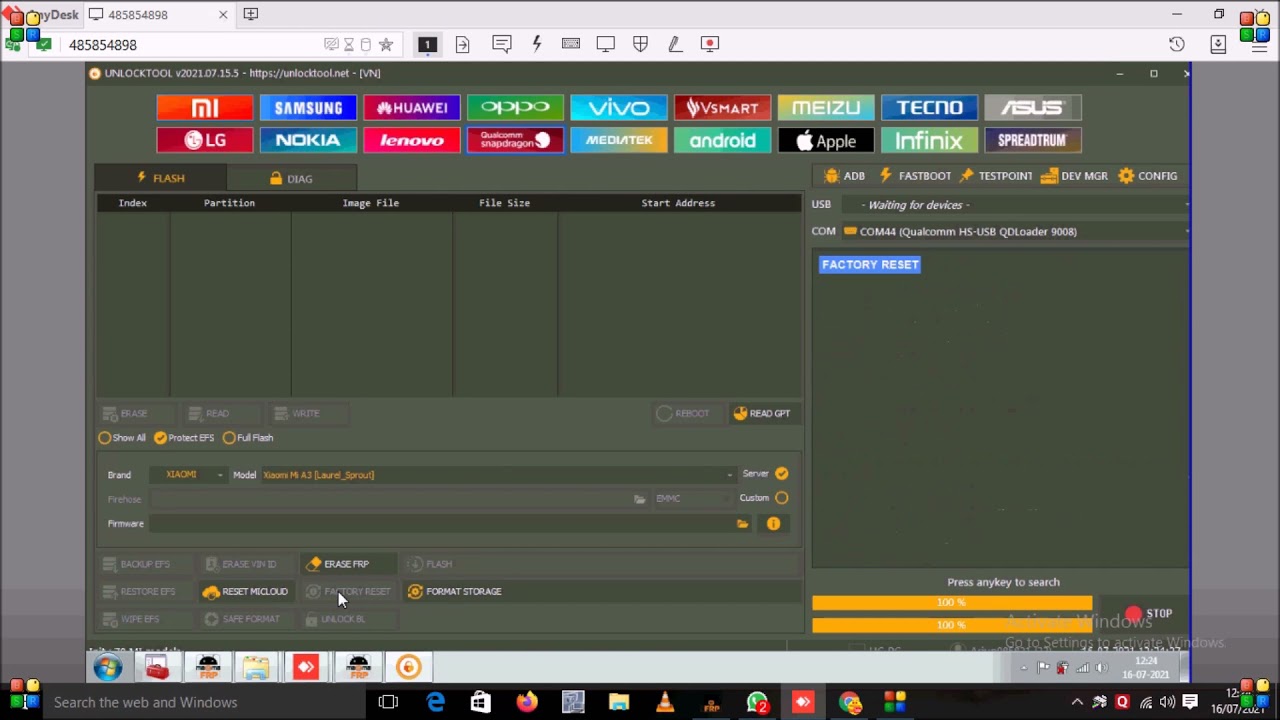1280x720 pixels.
Task: Select the Nokia brand logo
Action: pyautogui.click(x=308, y=140)
